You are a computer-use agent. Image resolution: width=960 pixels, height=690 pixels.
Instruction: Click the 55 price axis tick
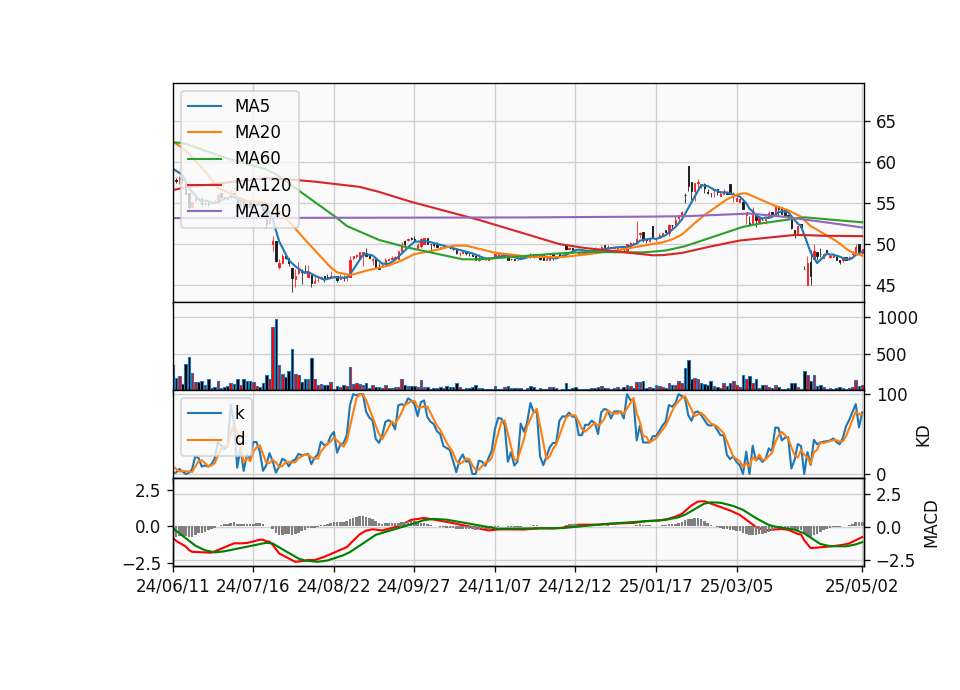pyautogui.click(x=885, y=204)
